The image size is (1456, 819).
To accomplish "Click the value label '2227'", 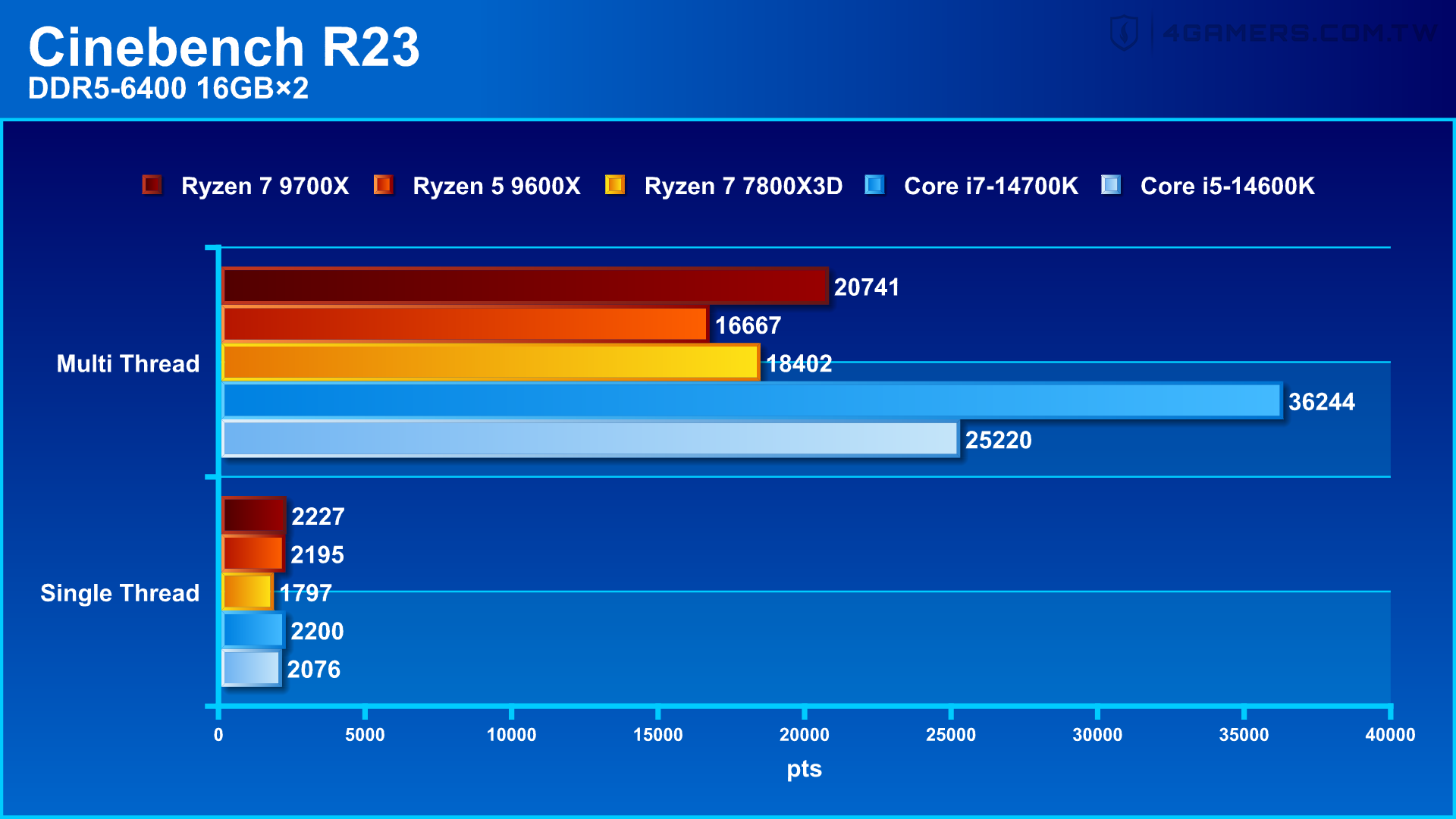I will pos(318,517).
